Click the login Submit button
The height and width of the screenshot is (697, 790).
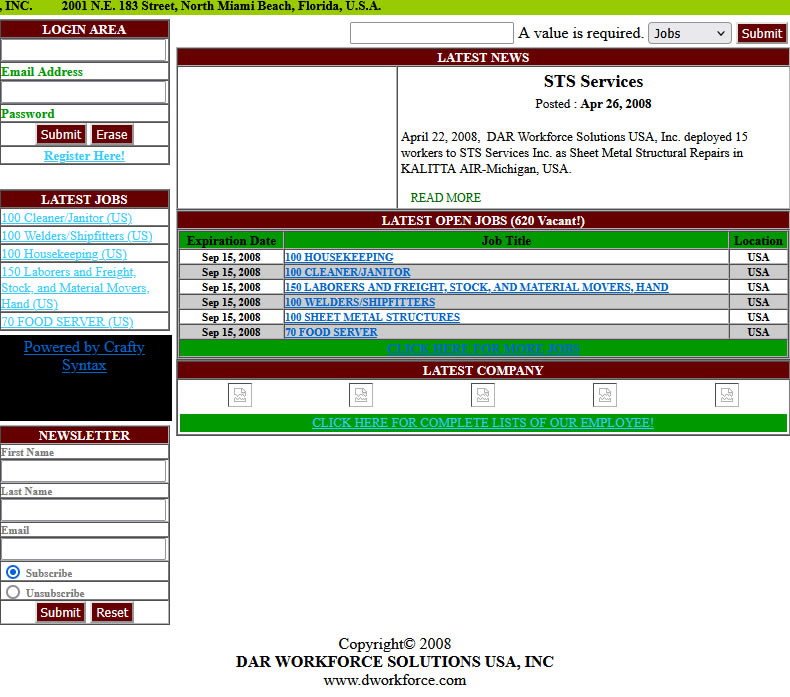click(x=61, y=134)
